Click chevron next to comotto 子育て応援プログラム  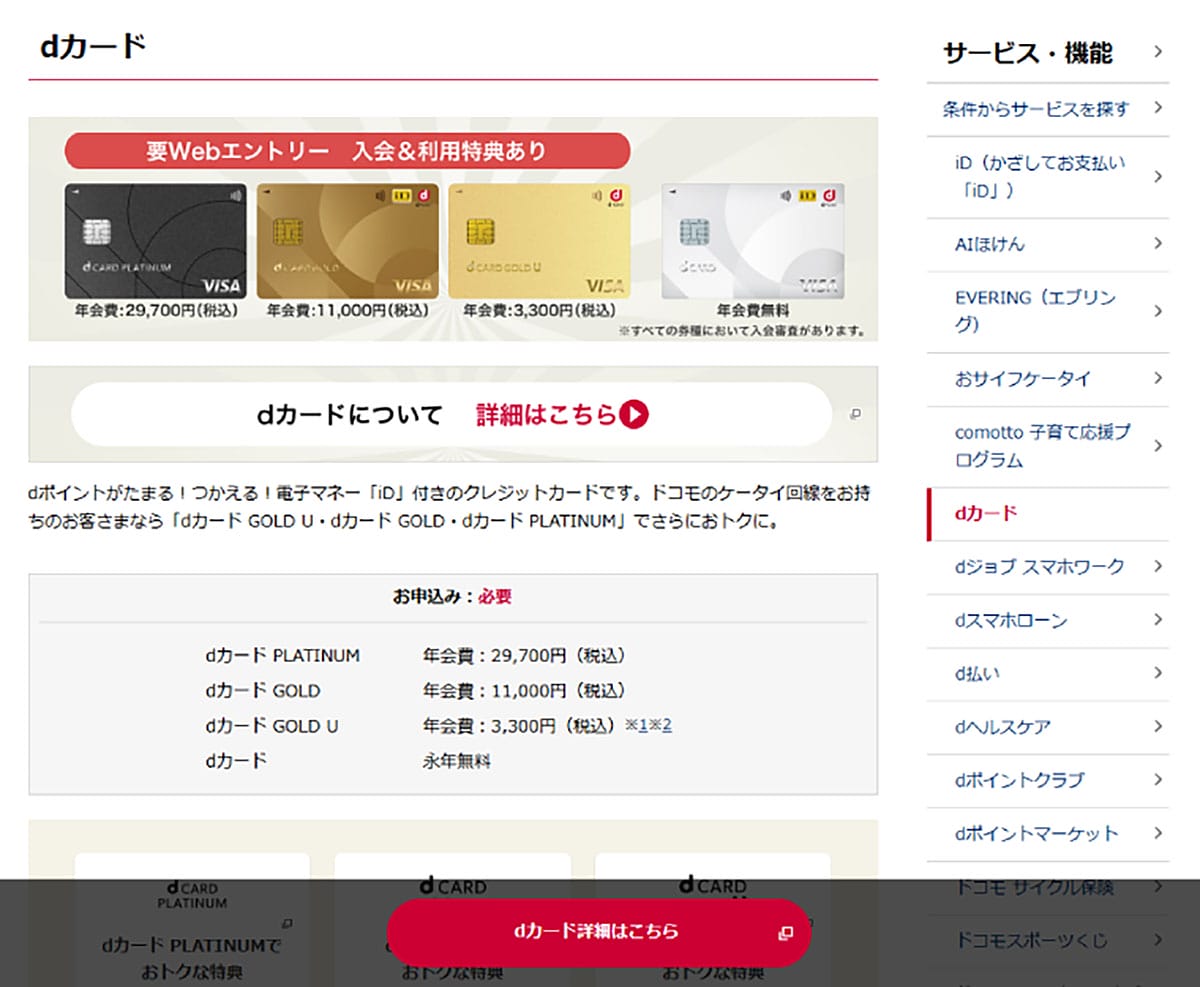(x=1157, y=446)
